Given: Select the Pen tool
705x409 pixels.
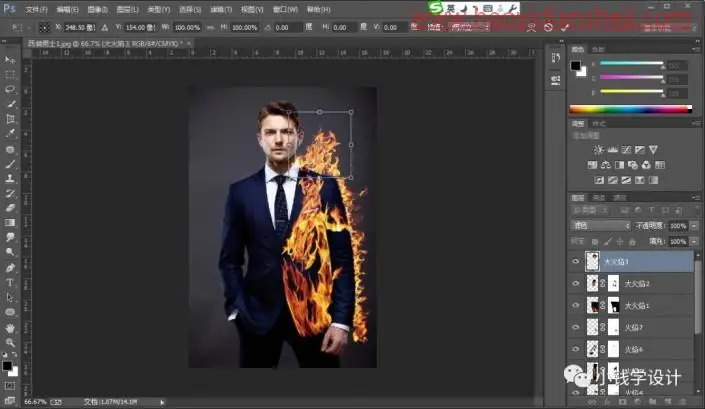Looking at the screenshot, I should tap(10, 268).
